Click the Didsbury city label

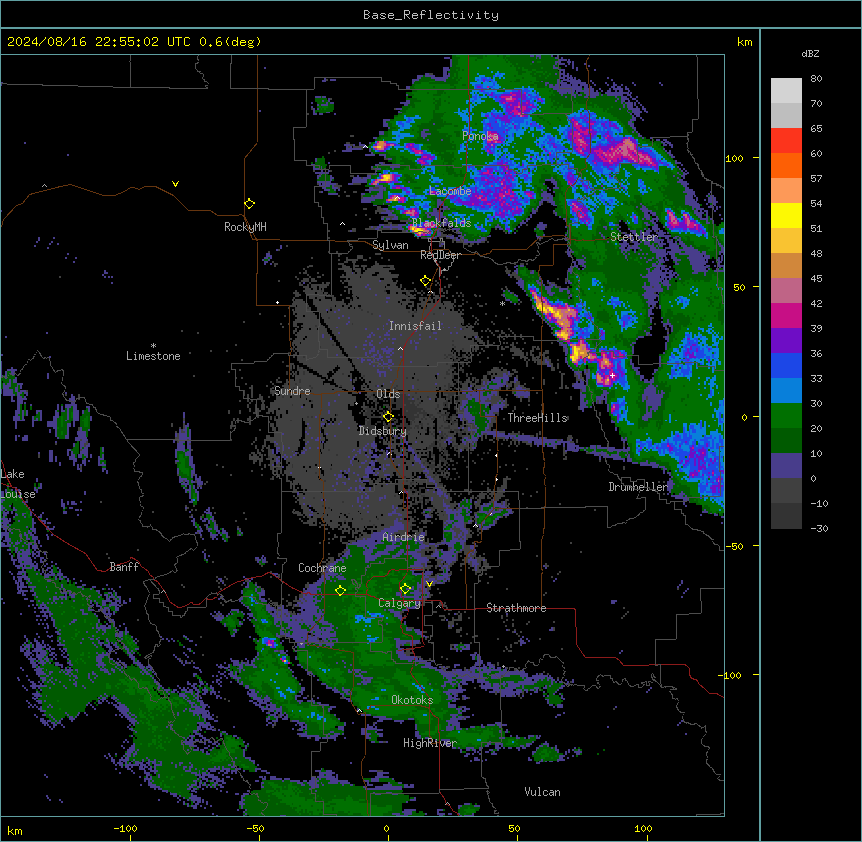click(x=383, y=431)
